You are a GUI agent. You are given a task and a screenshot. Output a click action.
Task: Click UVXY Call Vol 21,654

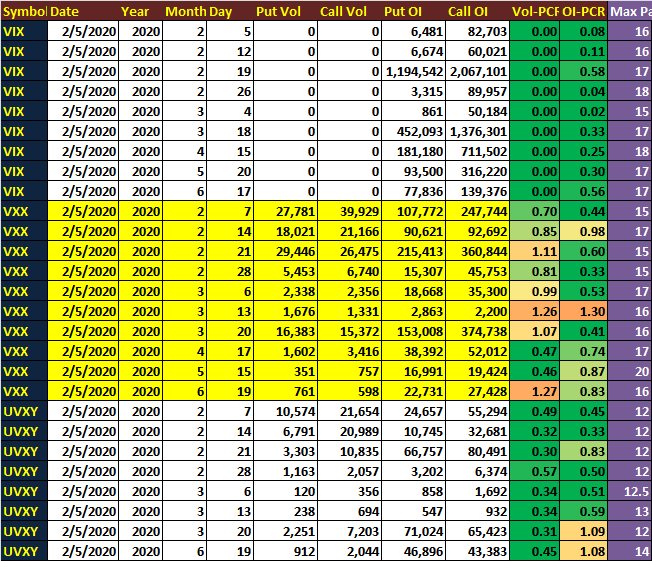click(x=350, y=411)
